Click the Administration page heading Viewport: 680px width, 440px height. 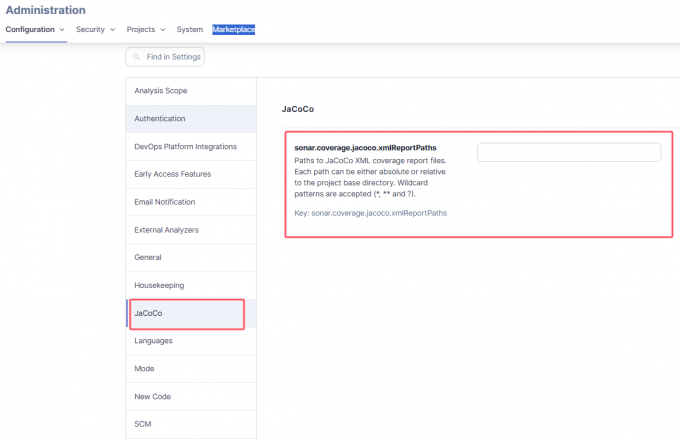click(x=46, y=10)
